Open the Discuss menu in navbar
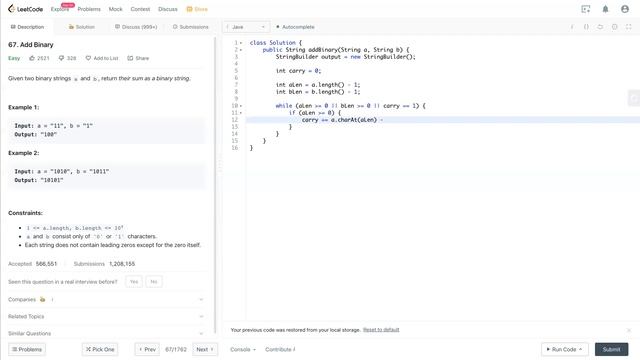This screenshot has width=640, height=360. click(x=168, y=9)
